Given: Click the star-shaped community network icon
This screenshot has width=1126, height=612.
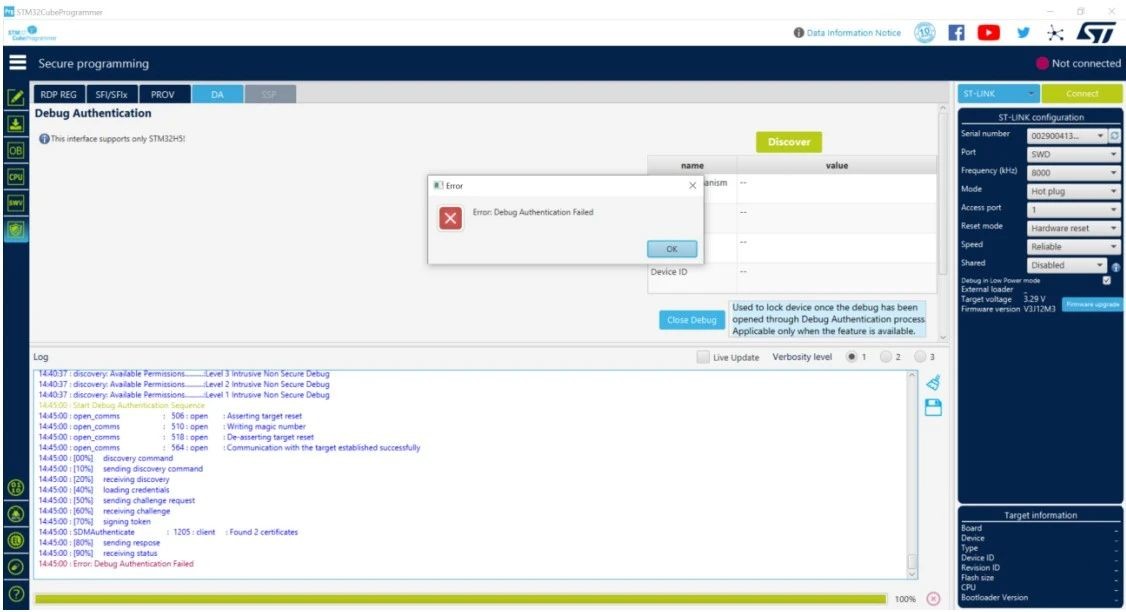Looking at the screenshot, I should (1056, 32).
